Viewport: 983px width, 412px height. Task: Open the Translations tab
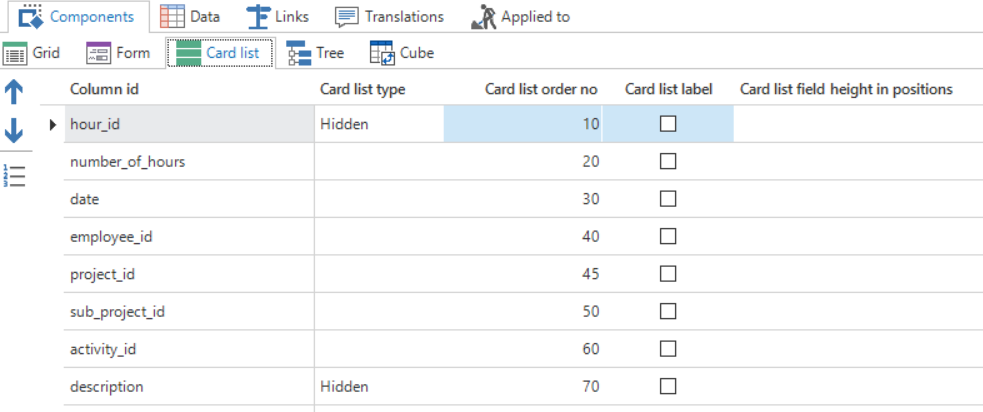point(390,16)
